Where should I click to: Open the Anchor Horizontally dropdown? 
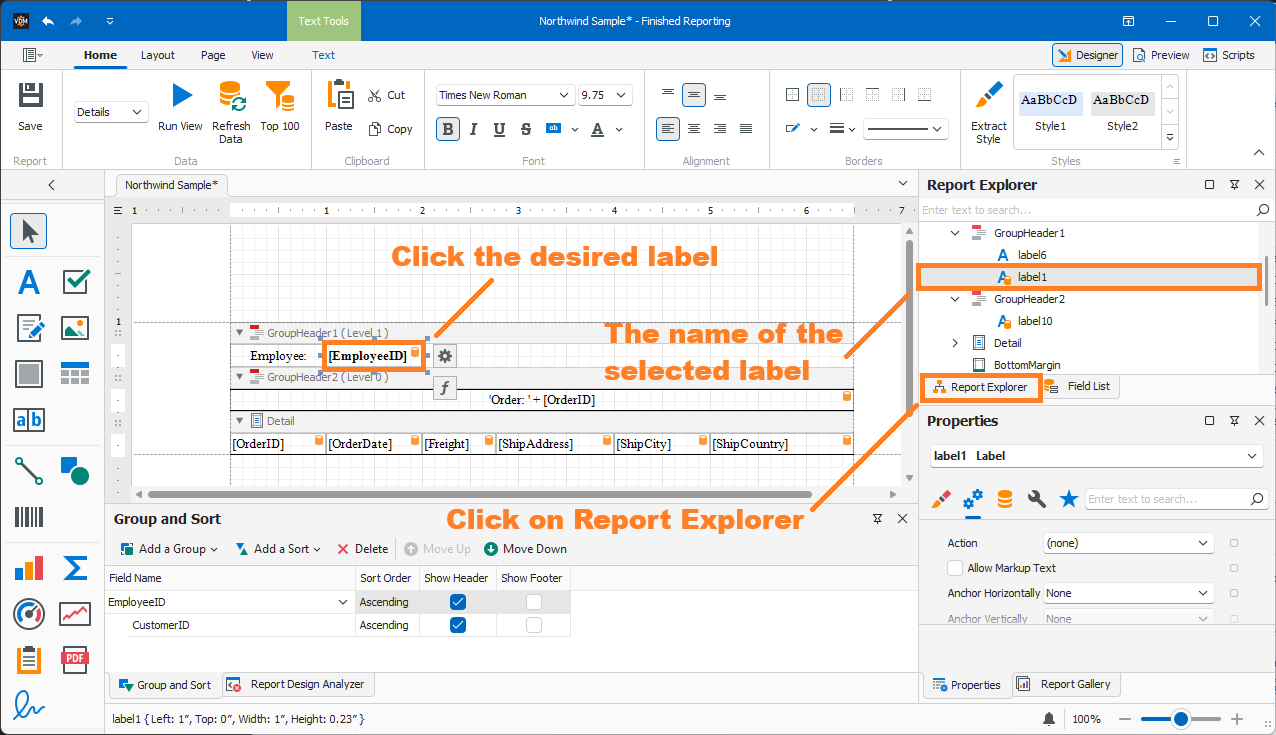pos(1128,593)
